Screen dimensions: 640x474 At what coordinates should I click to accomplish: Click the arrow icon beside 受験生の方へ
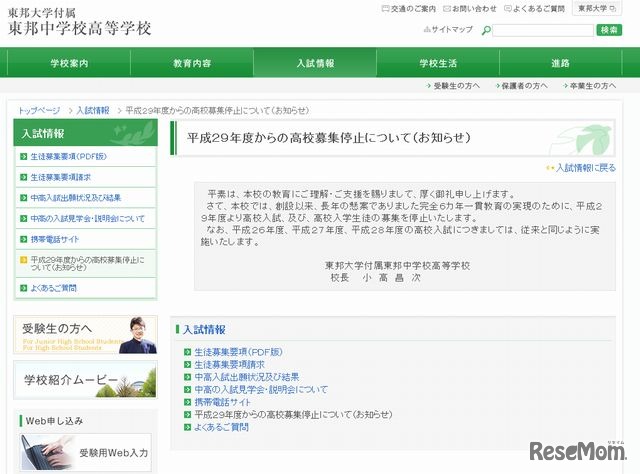tap(427, 86)
